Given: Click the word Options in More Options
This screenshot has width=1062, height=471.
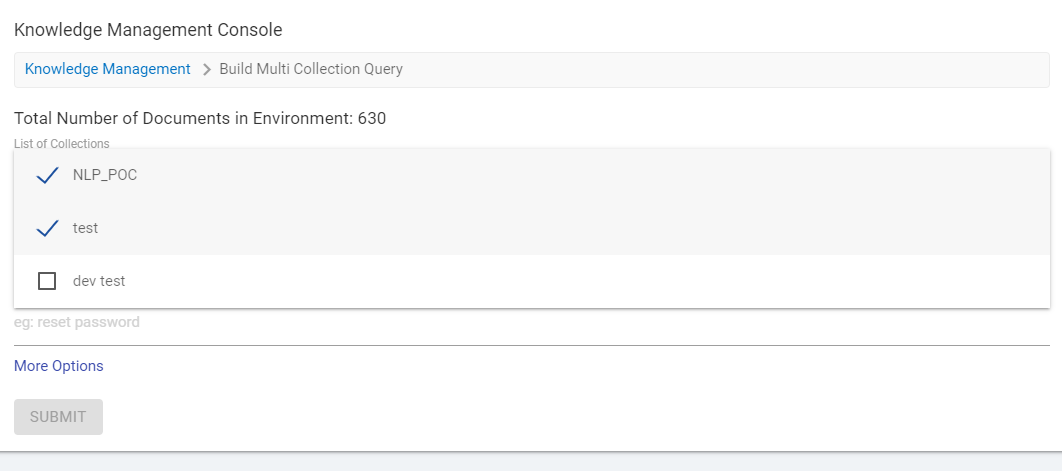Looking at the screenshot, I should 78,366.
